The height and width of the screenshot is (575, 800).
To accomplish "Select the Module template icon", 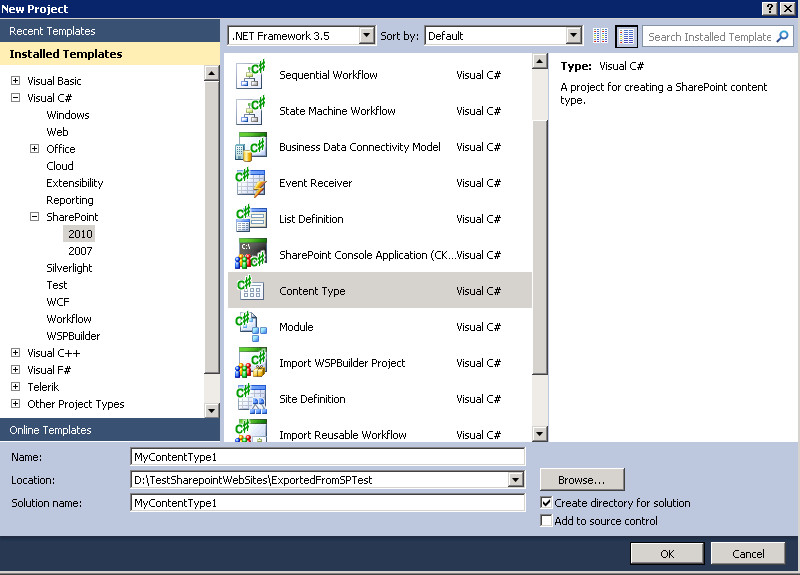I will click(x=251, y=327).
